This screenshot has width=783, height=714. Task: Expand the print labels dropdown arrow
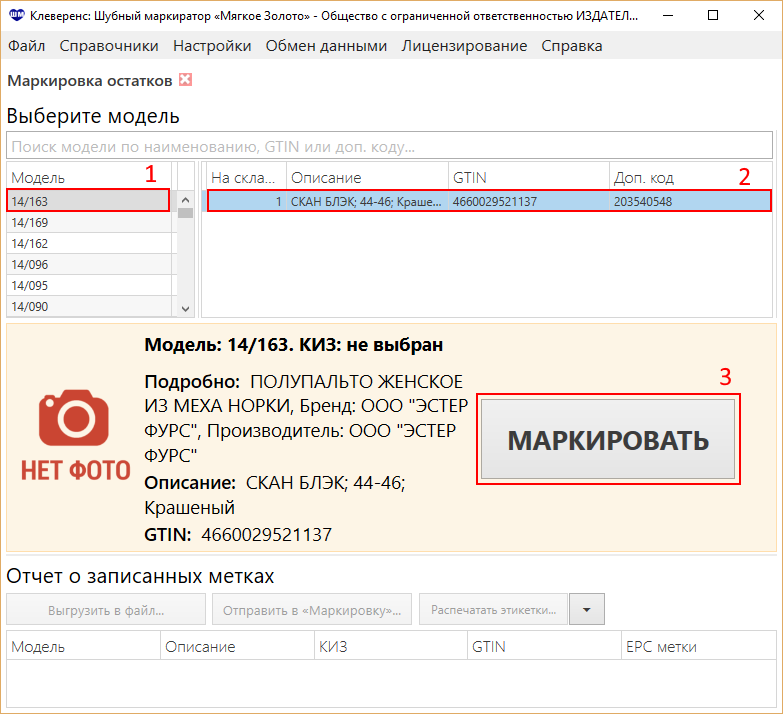587,610
